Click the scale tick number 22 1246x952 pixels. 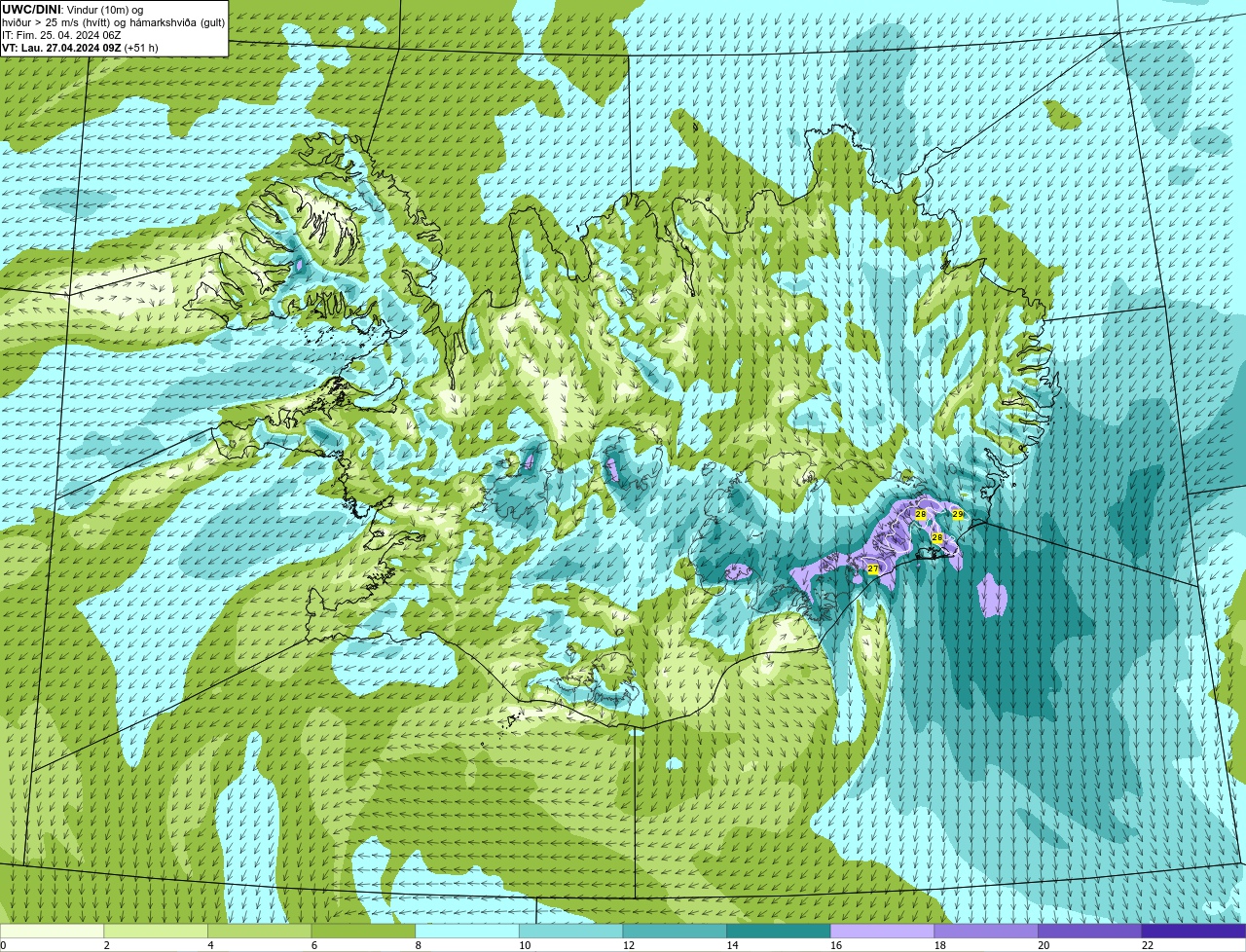point(1148,945)
